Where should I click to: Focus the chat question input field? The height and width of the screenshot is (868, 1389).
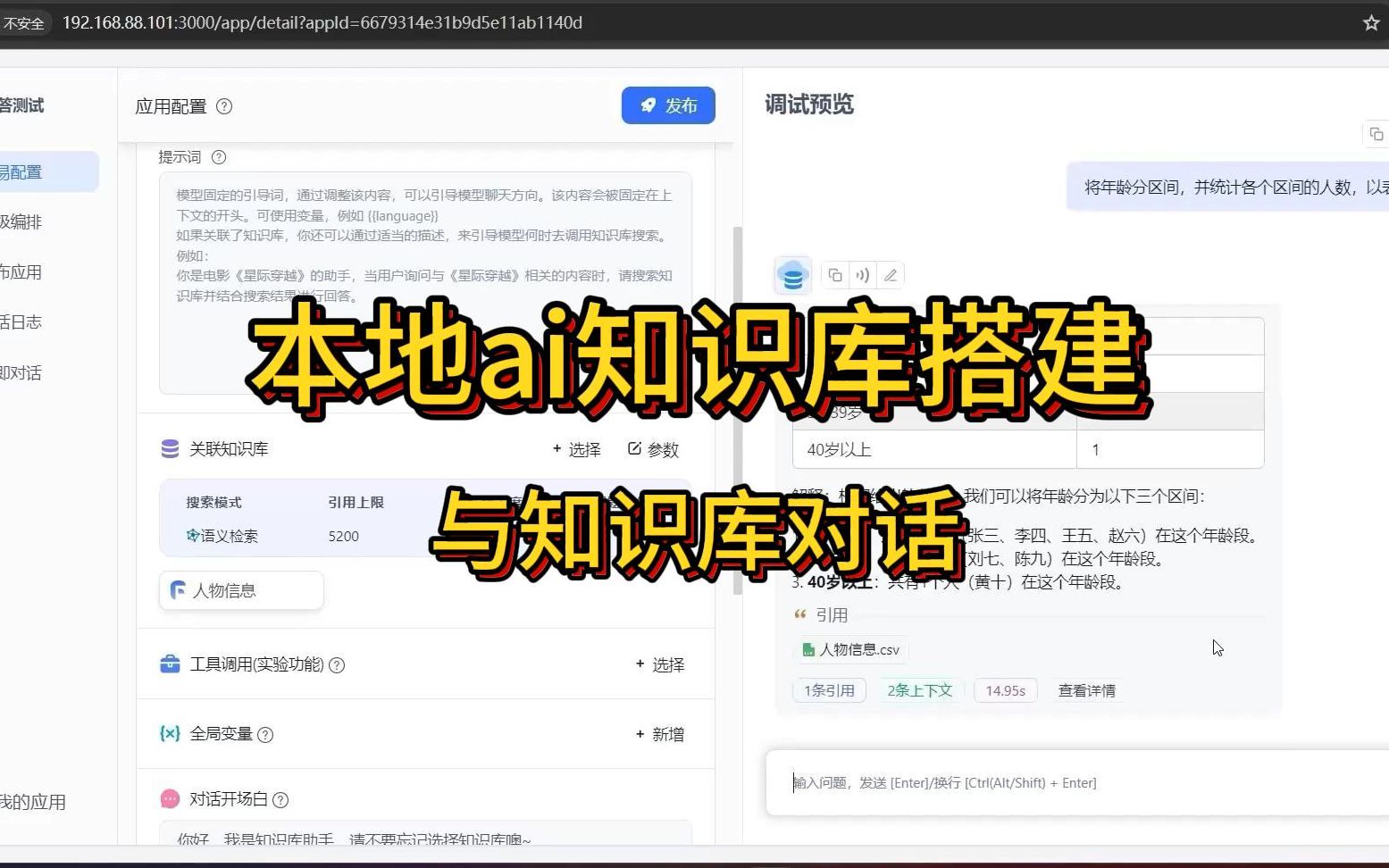coord(1072,782)
